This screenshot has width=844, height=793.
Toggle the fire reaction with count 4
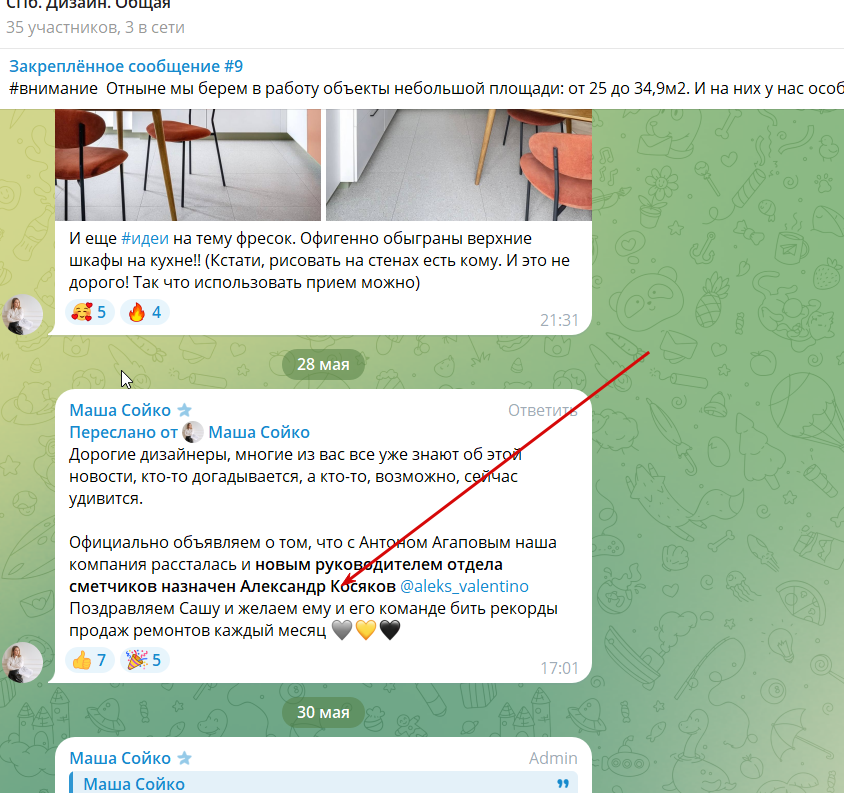(145, 312)
